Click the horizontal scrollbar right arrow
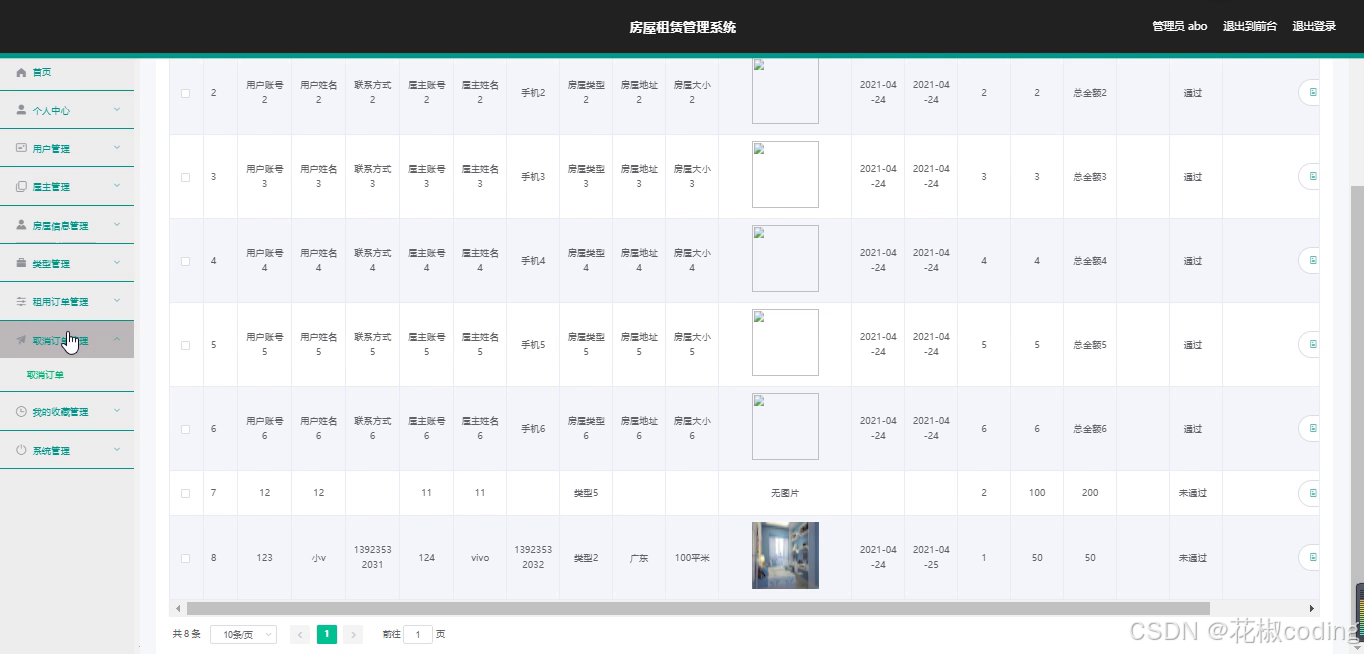The height and width of the screenshot is (654, 1364). pos(1312,608)
